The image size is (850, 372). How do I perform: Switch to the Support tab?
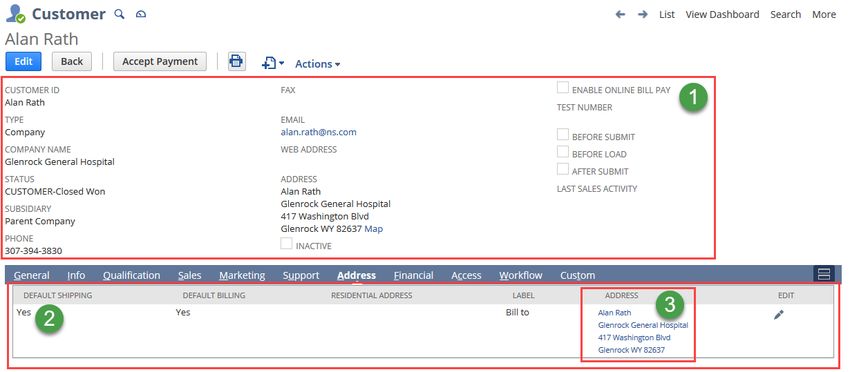click(x=301, y=275)
